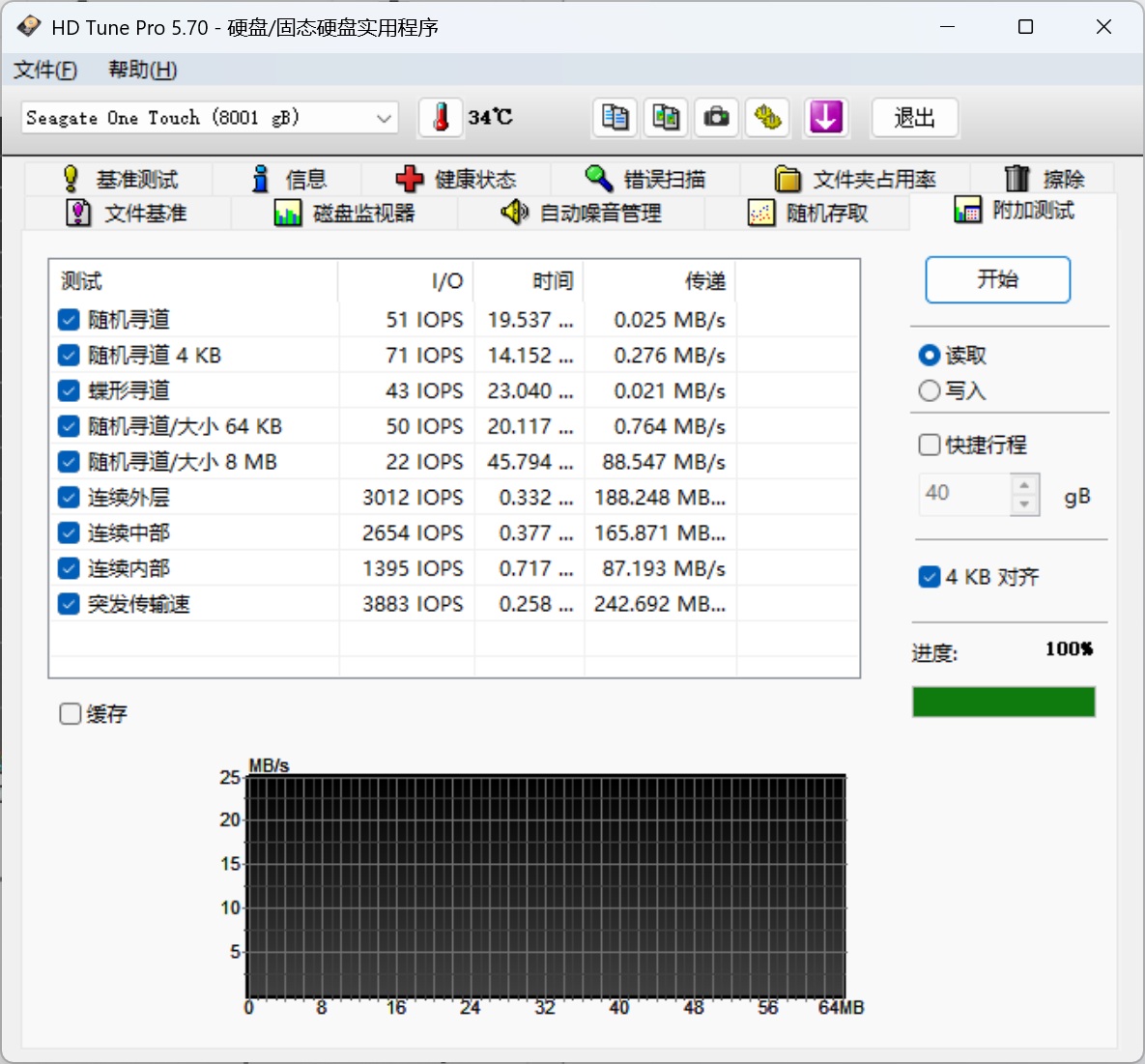The image size is (1145, 1064).
Task: Switch to the 随机存取 tab
Action: (809, 214)
